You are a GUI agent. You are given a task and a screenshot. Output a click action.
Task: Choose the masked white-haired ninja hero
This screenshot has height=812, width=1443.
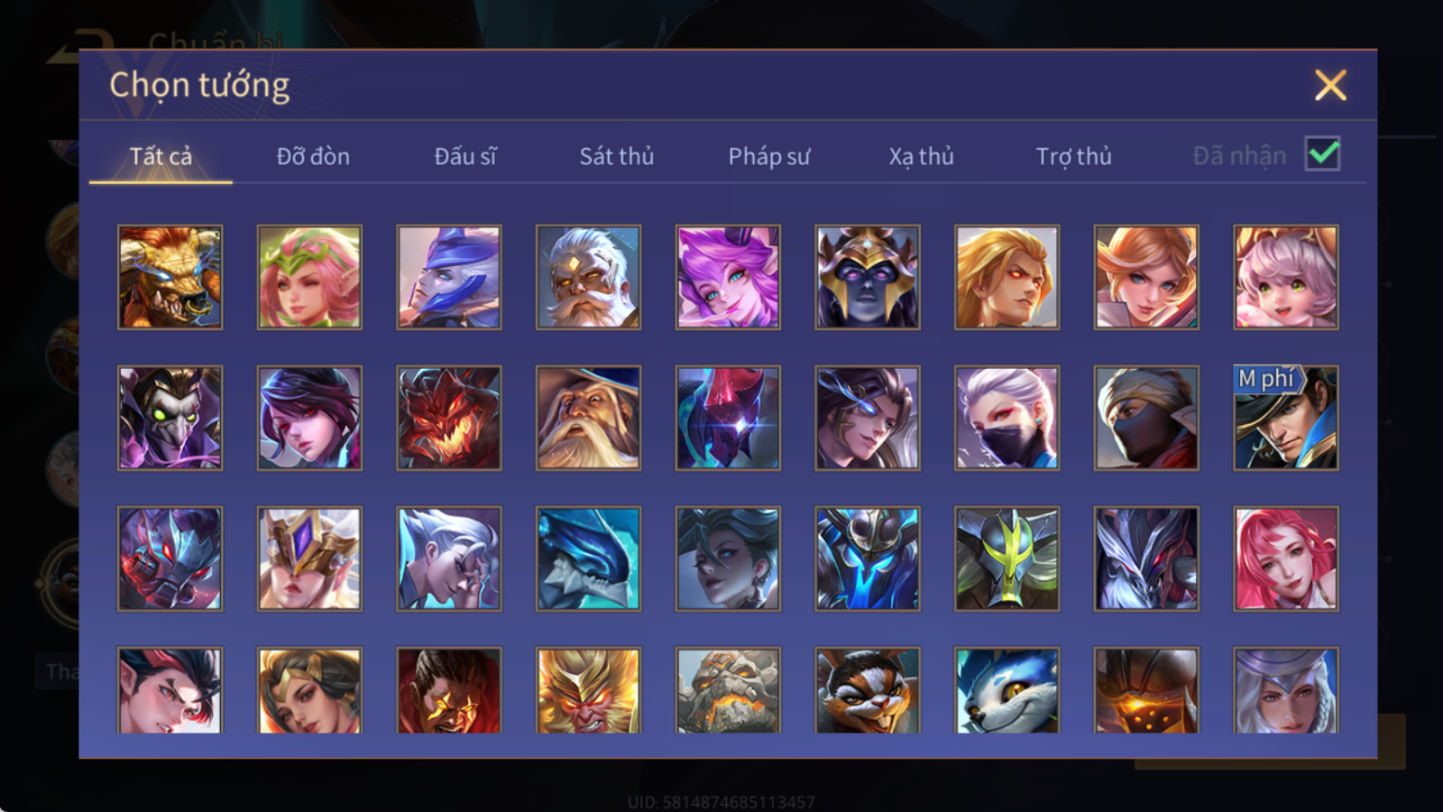pos(1007,418)
